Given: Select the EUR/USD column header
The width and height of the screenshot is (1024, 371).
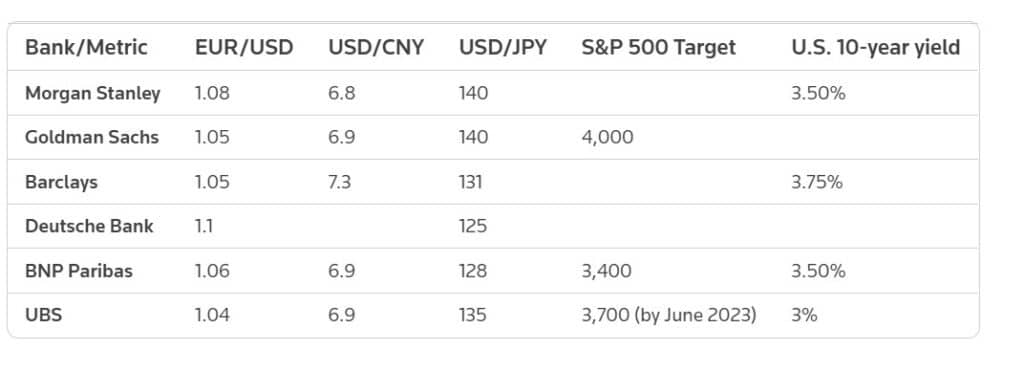Looking at the screenshot, I should (x=244, y=48).
